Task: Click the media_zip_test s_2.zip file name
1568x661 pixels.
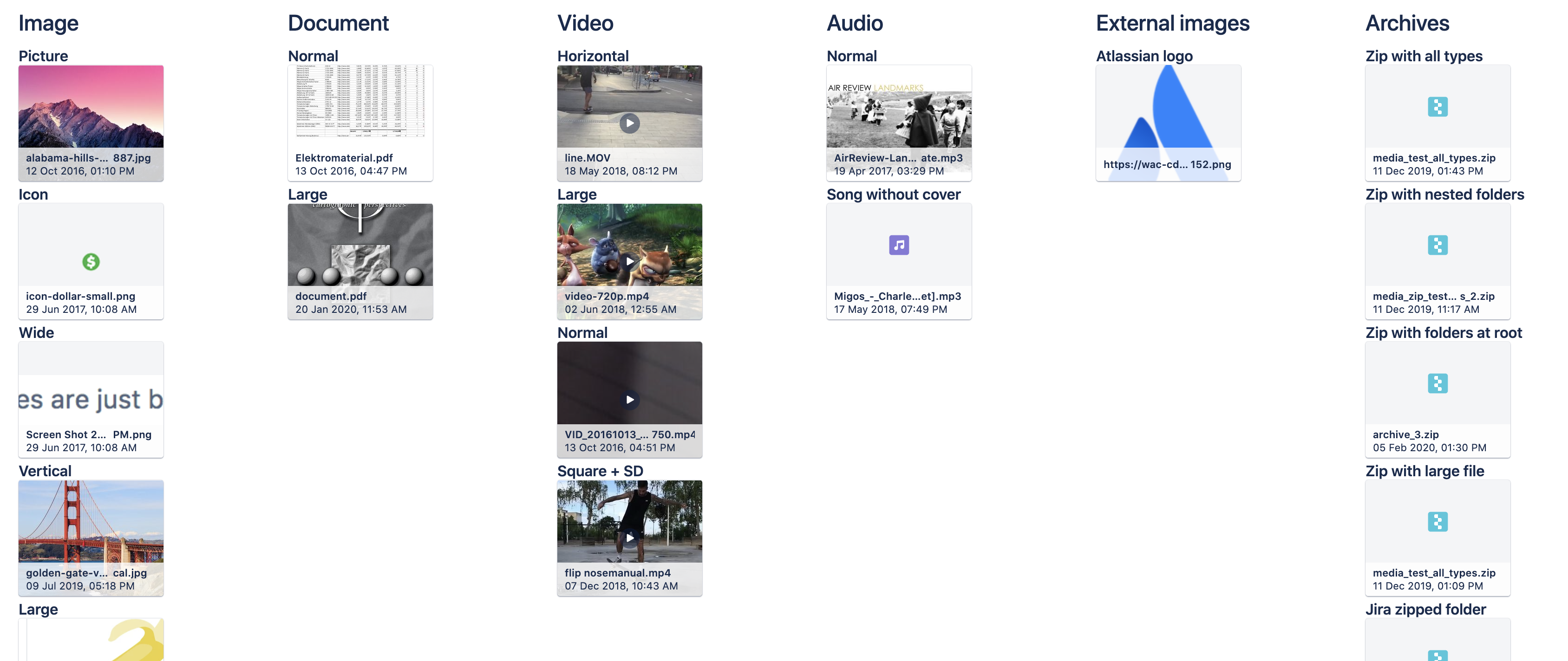Action: (x=1433, y=296)
